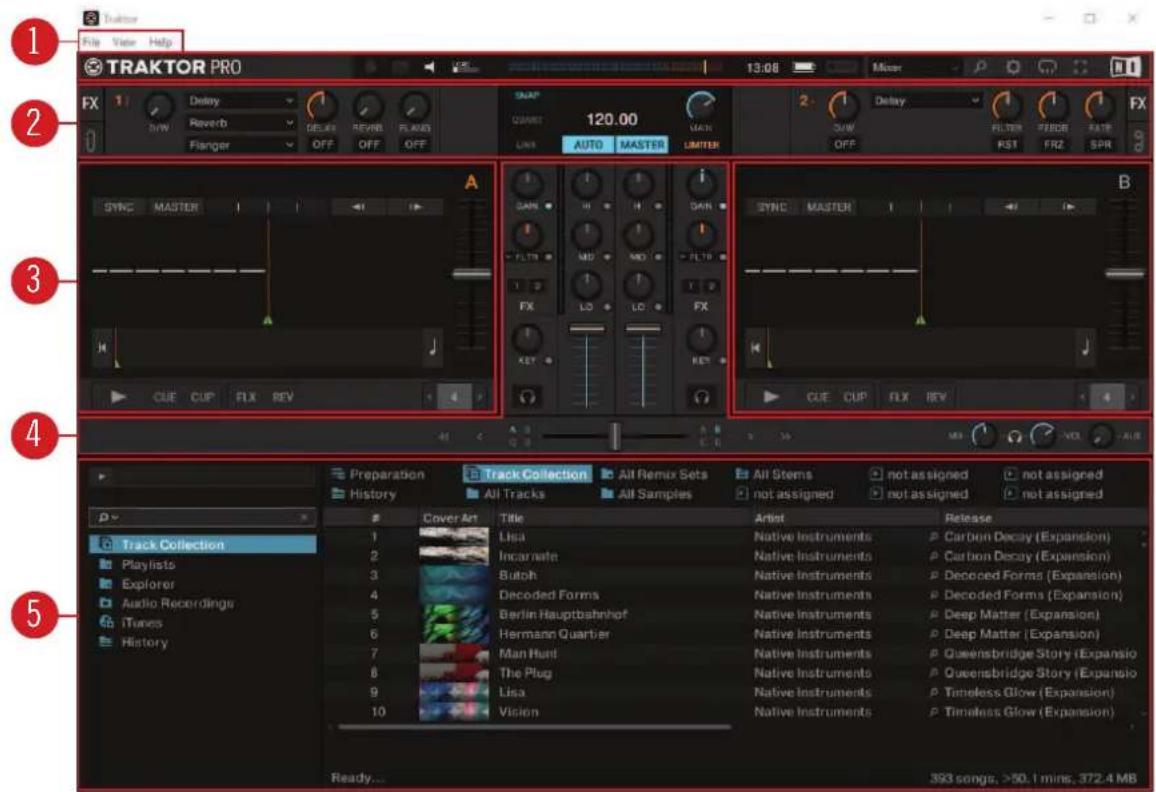This screenshot has height=792, width=1156.
Task: Toggle the clock MASTER button beside AUTO
Action: coord(642,145)
